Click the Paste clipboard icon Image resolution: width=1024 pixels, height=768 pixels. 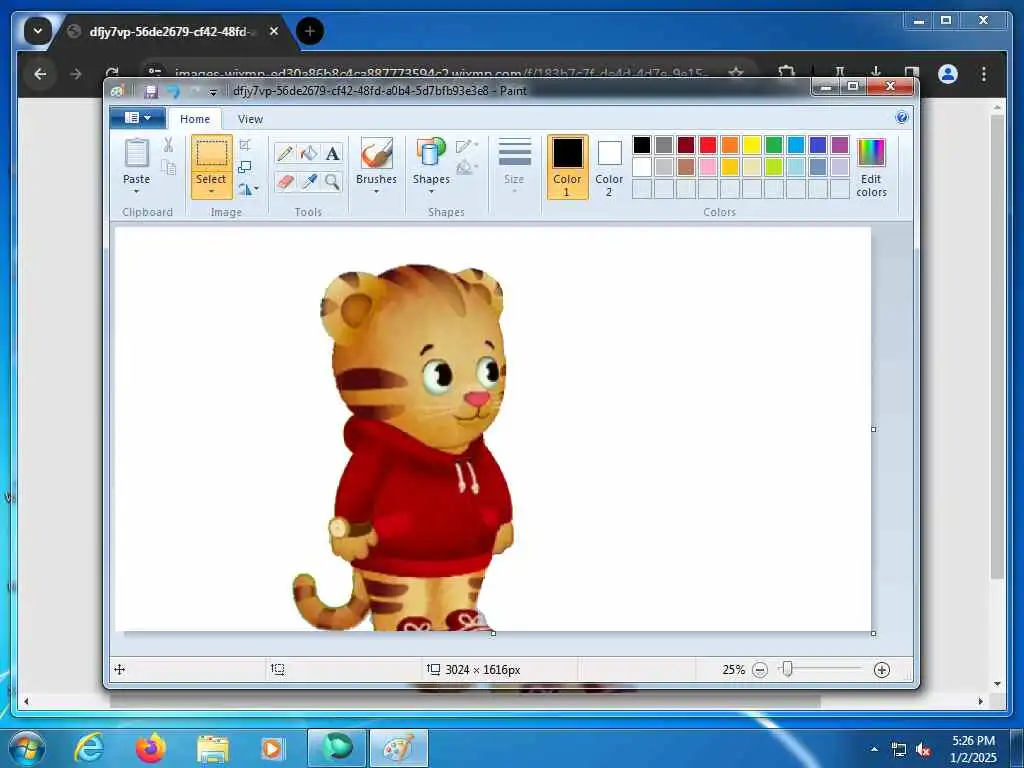point(136,153)
